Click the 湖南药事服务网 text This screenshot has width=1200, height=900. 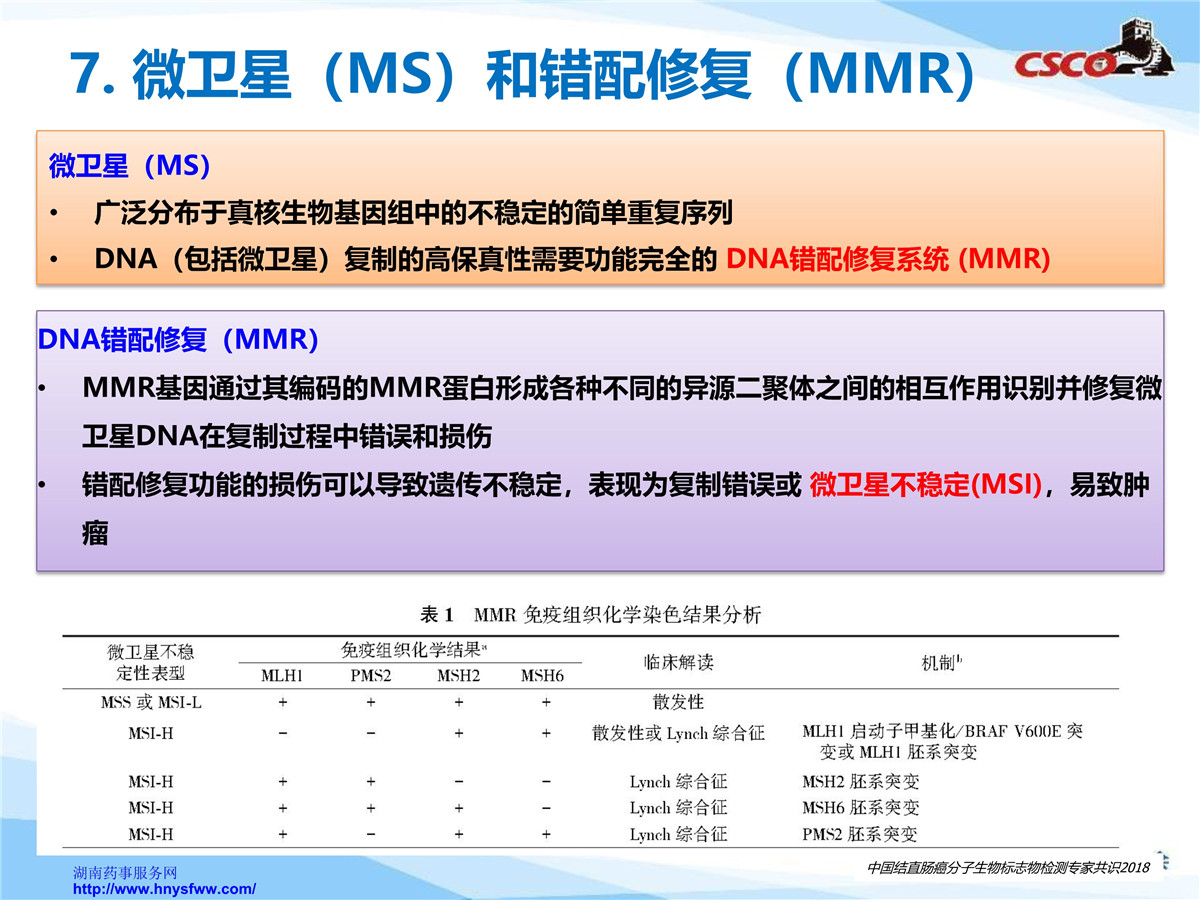click(125, 872)
